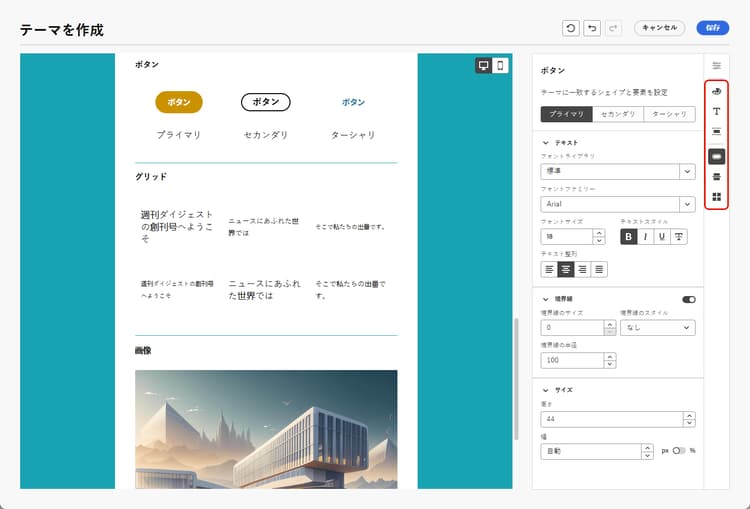Increase the border size stepper

click(609, 324)
